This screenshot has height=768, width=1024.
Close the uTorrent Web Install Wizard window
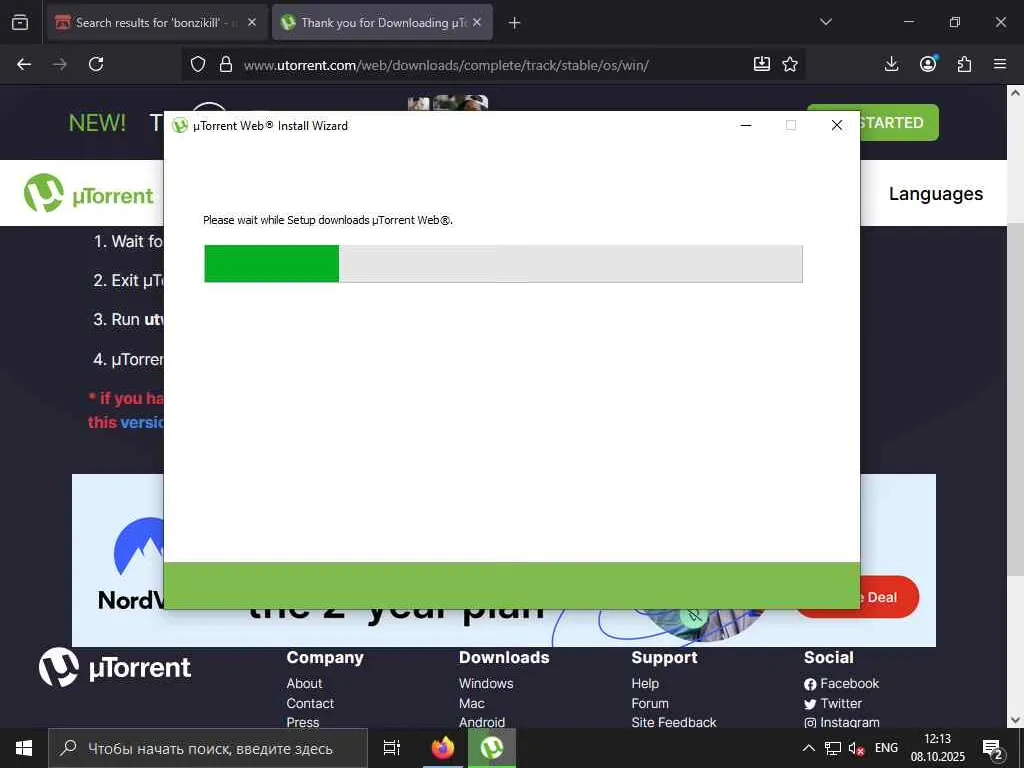(837, 125)
